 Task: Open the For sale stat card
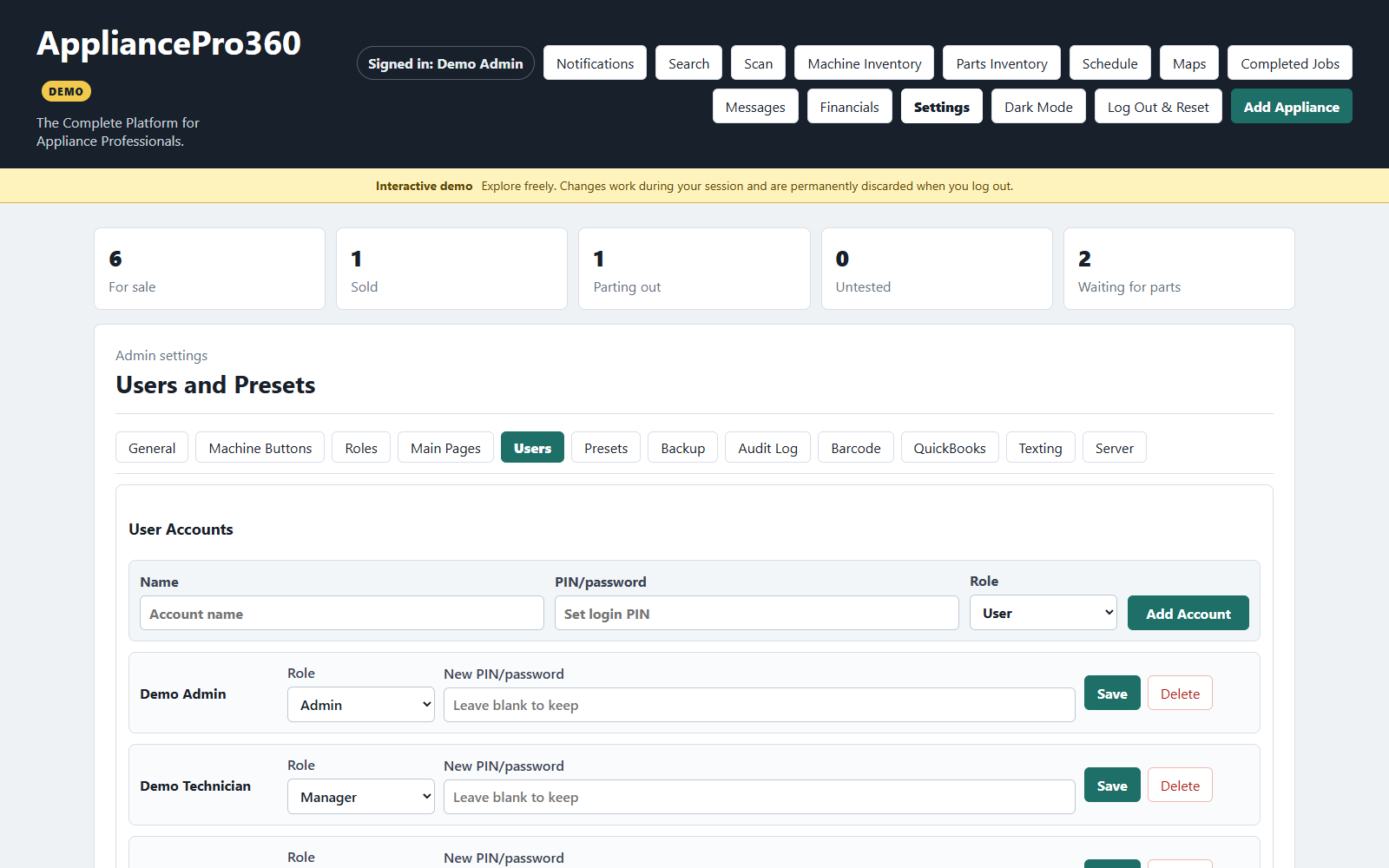209,268
